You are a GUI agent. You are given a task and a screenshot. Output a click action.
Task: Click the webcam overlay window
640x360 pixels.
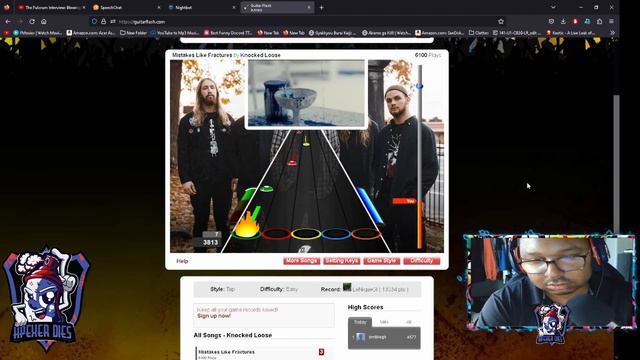[x=550, y=282]
